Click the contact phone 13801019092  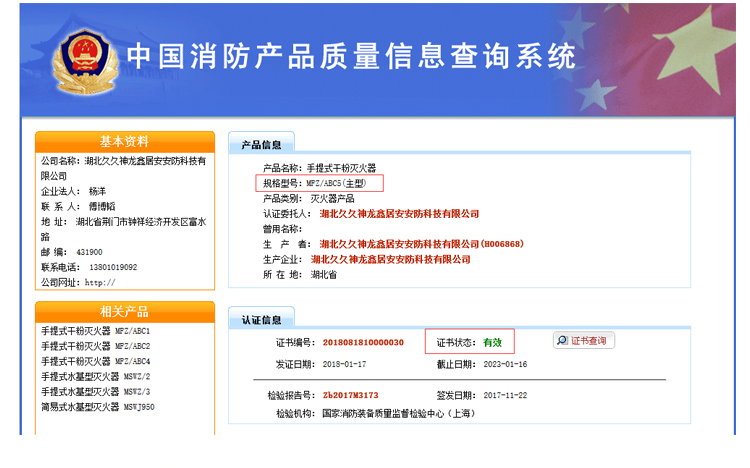pos(113,267)
